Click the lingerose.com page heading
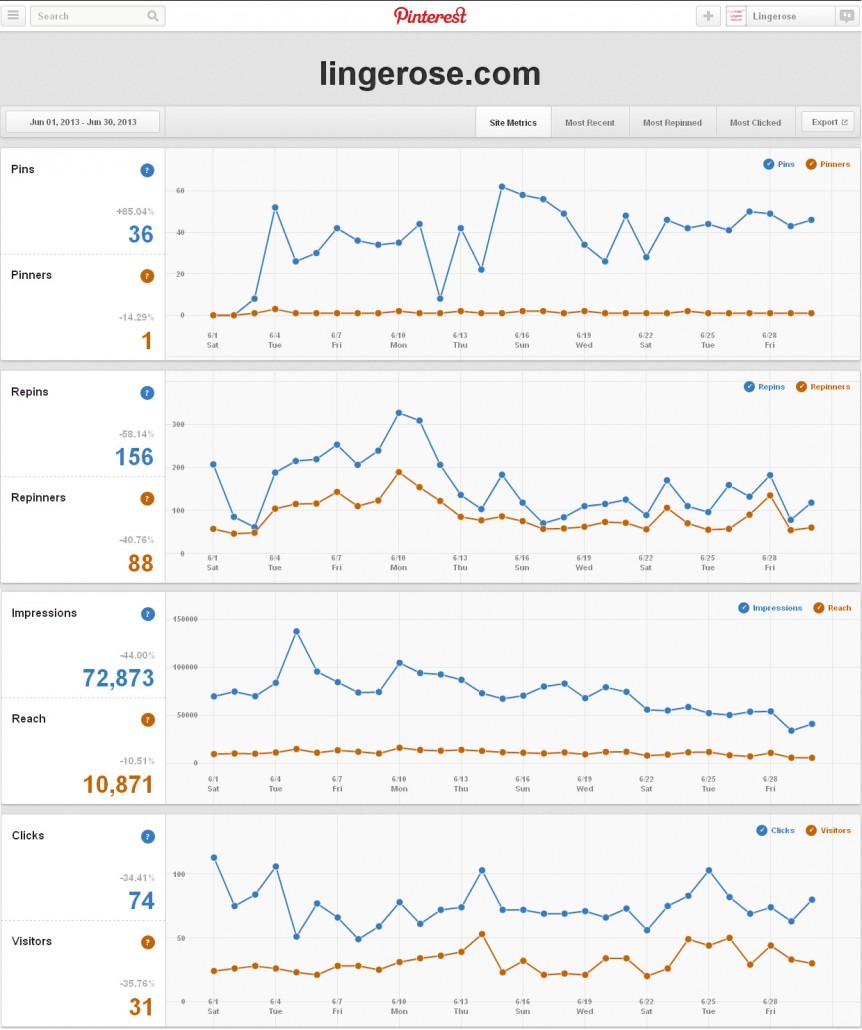862x1030 pixels. pyautogui.click(x=430, y=74)
